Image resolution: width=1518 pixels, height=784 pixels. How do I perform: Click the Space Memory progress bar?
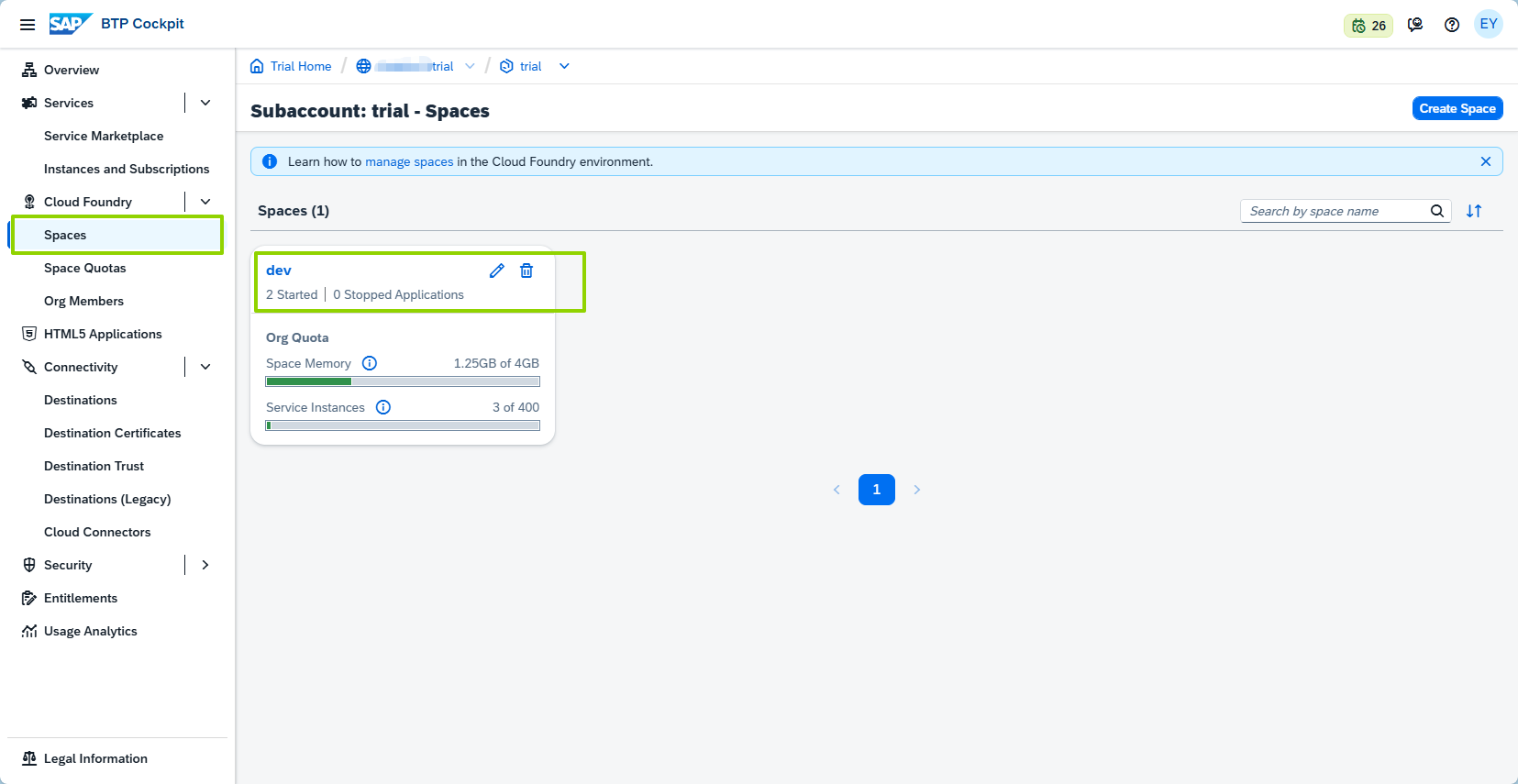(x=403, y=381)
